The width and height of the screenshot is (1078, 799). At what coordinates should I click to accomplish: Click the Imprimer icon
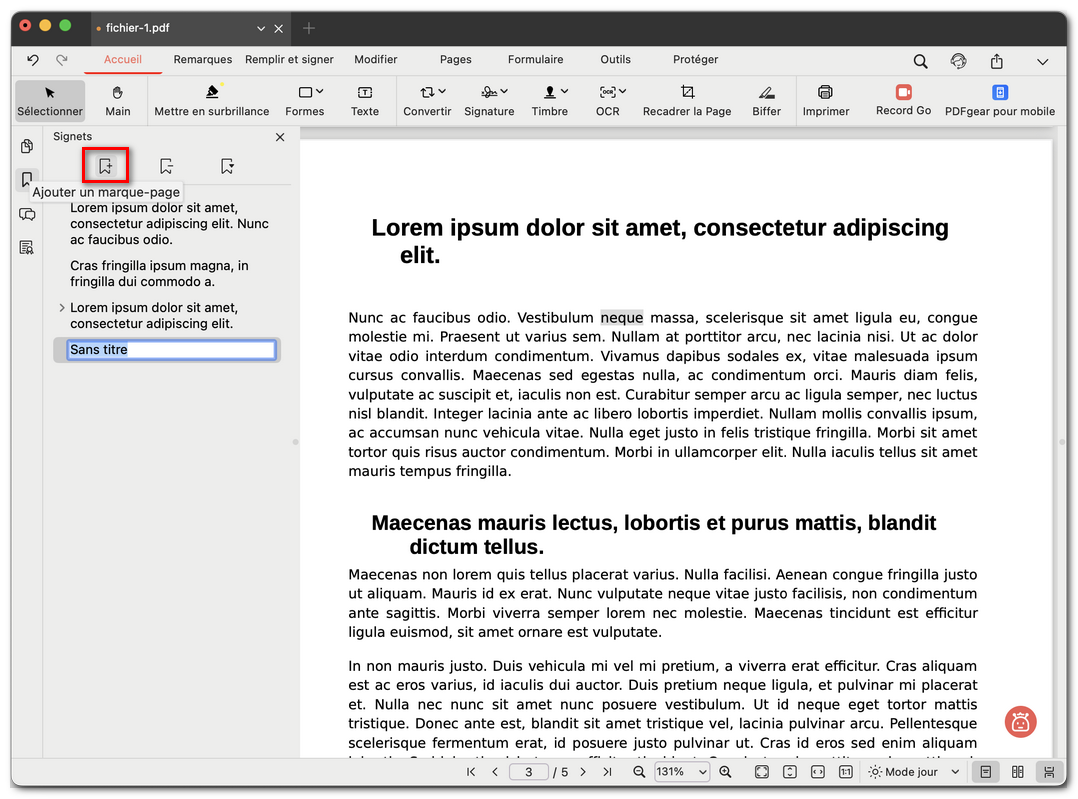pos(826,100)
